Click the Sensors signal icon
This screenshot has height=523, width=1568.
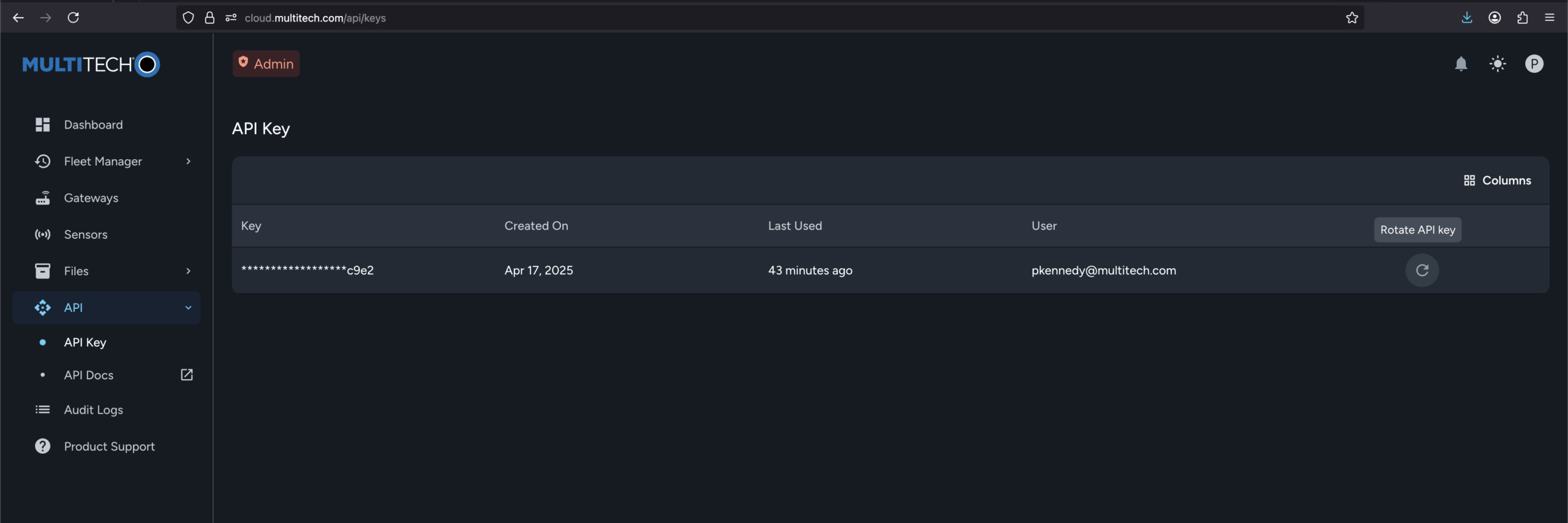tap(42, 235)
